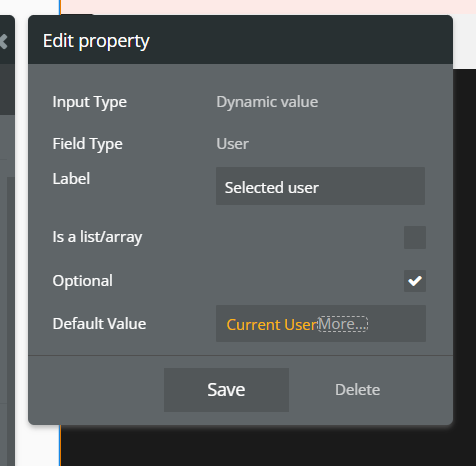Click the Dynamic value input type

[267, 102]
